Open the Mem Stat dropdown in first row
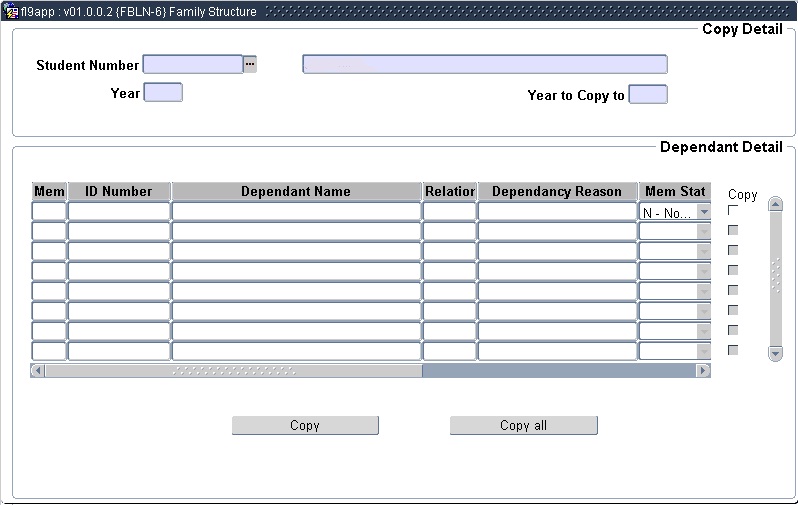The height and width of the screenshot is (505, 798). tap(703, 212)
